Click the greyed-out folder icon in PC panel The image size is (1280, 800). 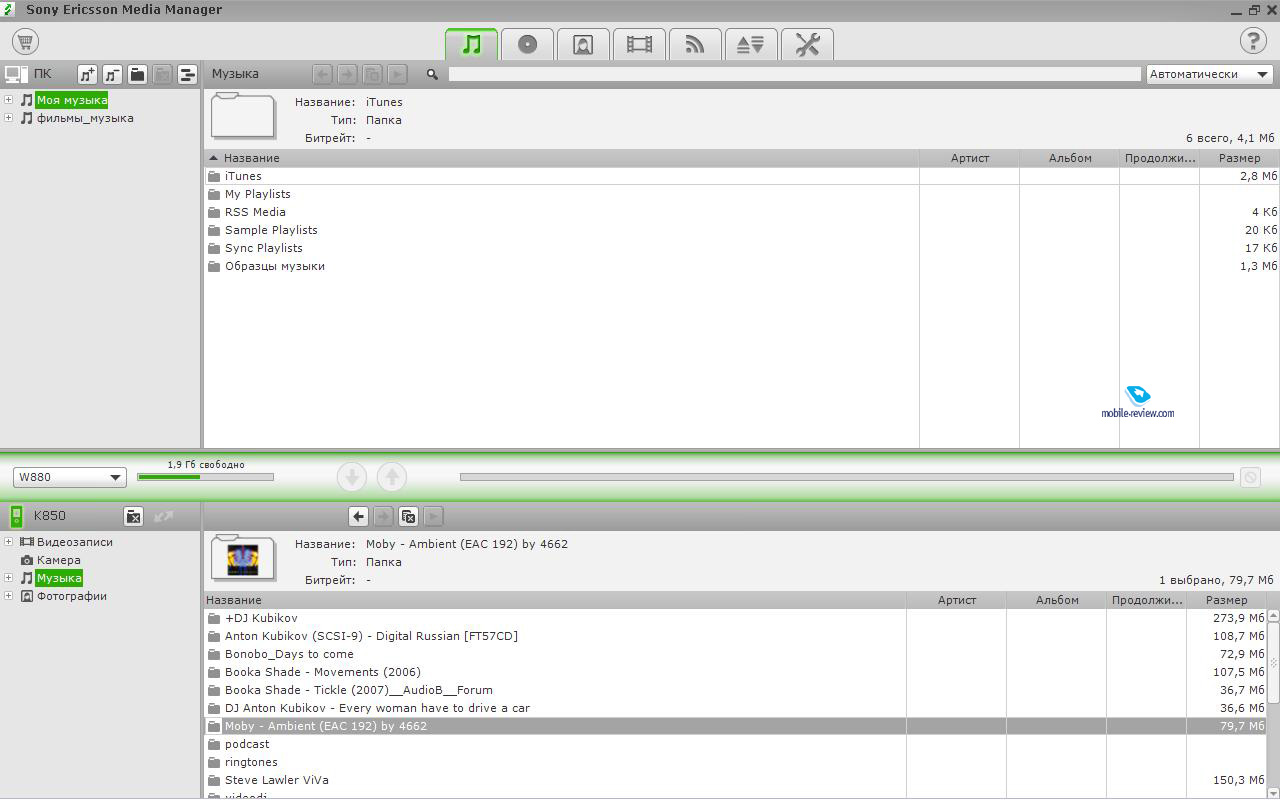point(162,74)
